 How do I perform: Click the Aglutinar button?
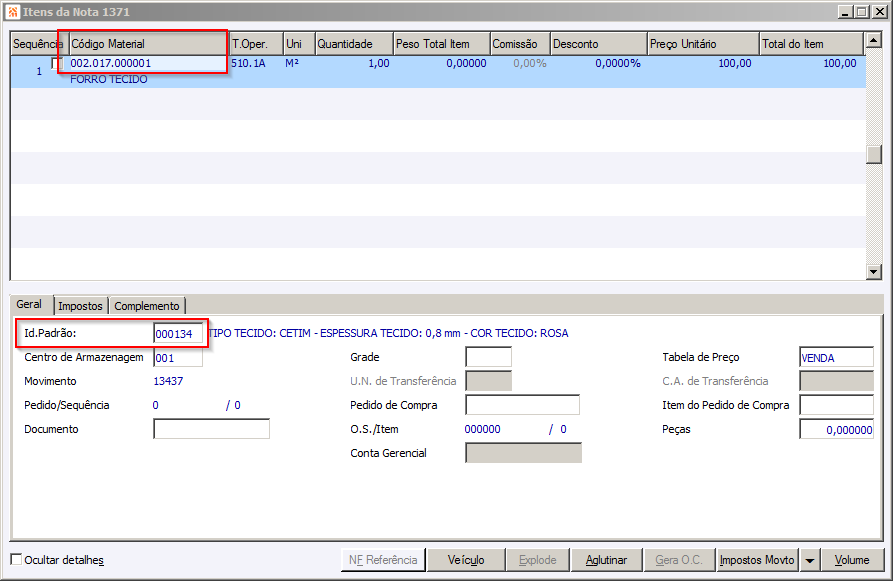[x=606, y=560]
